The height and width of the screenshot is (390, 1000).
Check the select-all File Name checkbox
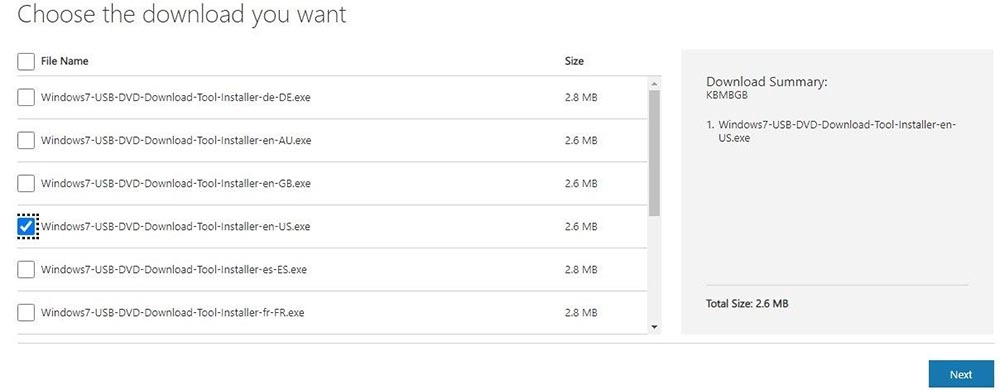coord(26,61)
